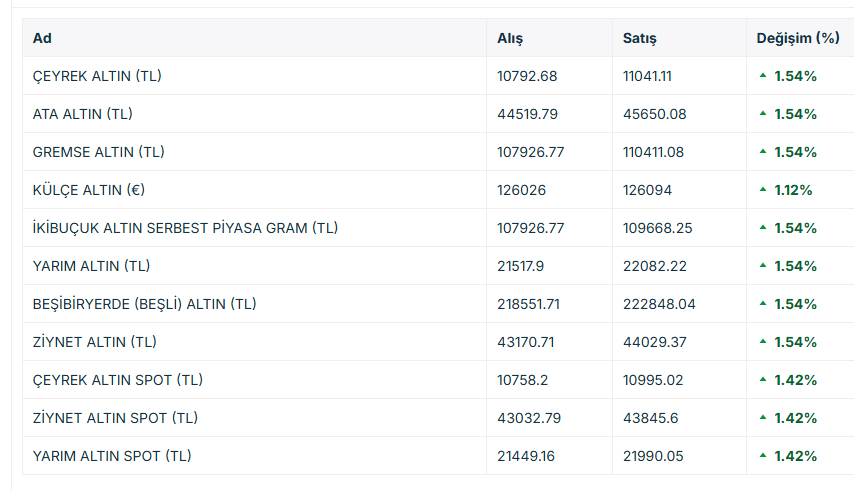Click sell price 21990.05
Screen dimensions: 854x491
[653, 456]
